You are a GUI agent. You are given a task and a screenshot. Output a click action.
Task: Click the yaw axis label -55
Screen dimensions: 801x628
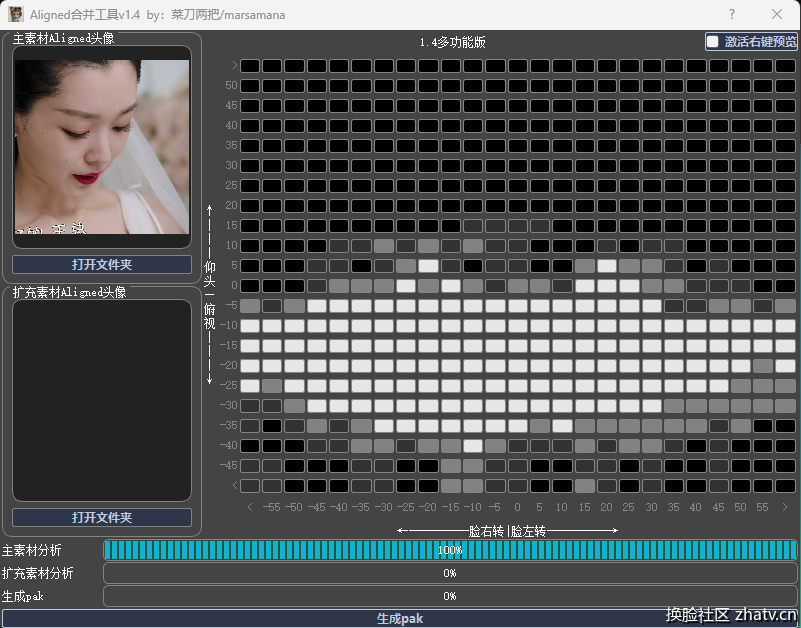272,507
